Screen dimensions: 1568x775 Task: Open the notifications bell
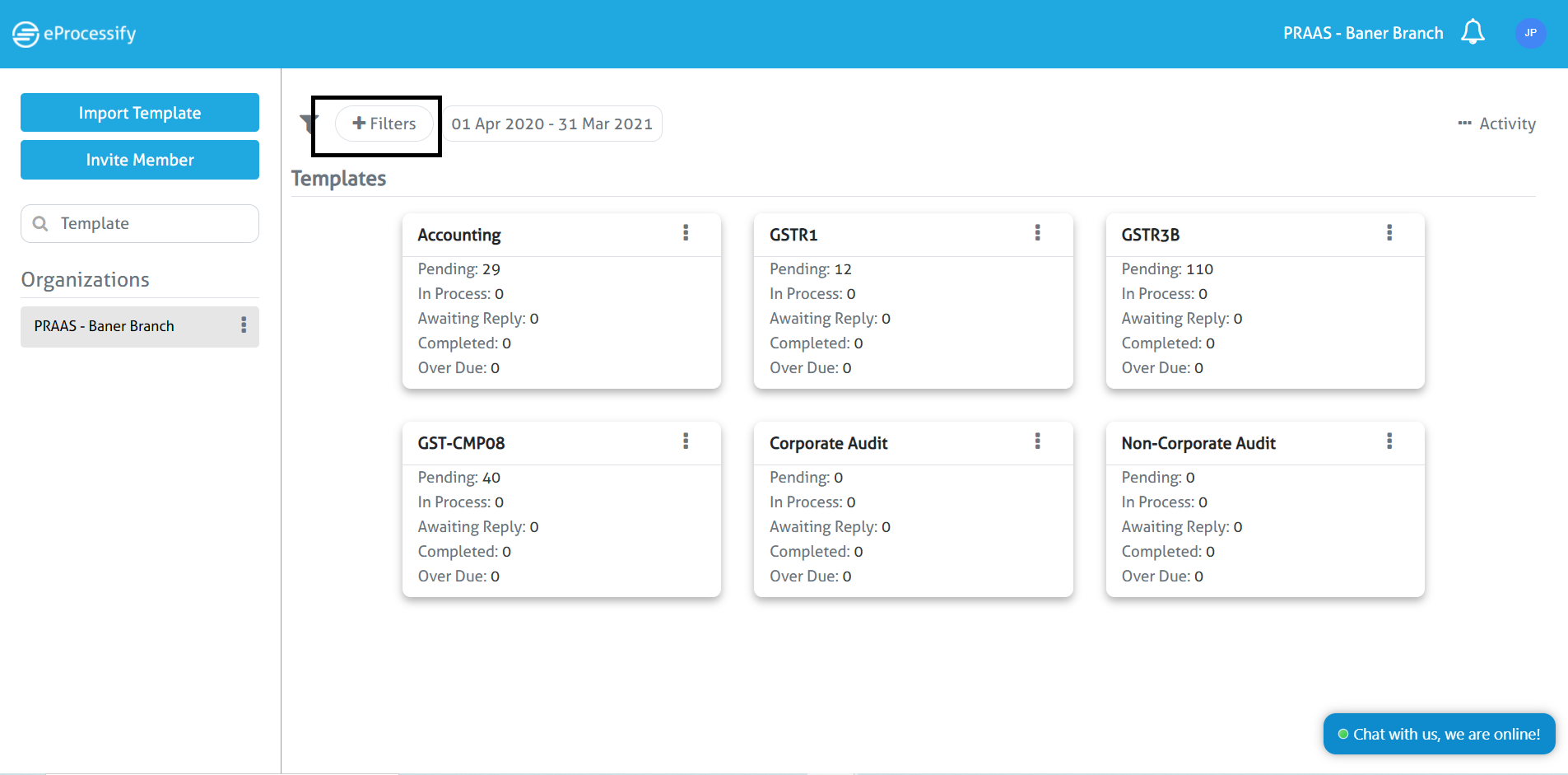point(1473,32)
